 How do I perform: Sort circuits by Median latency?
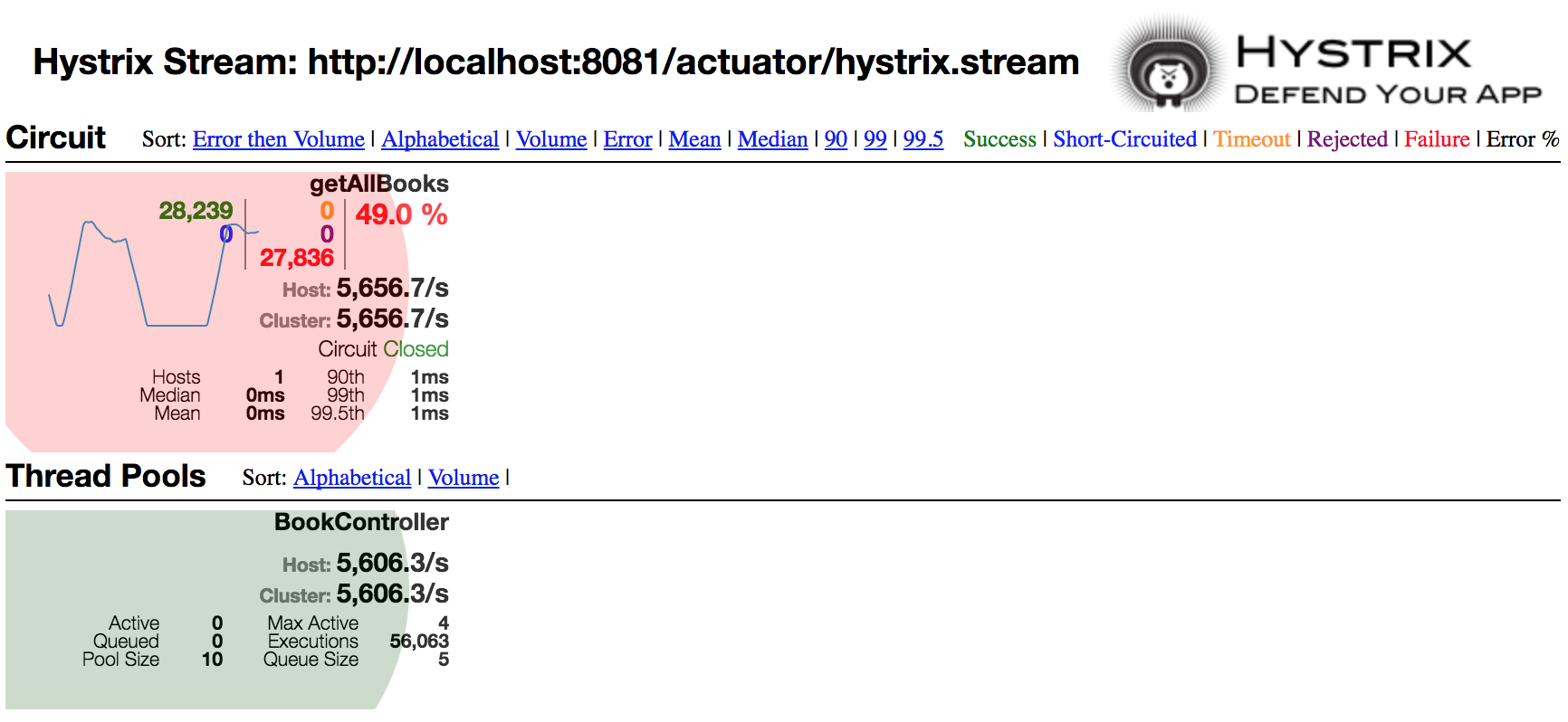pyautogui.click(x=772, y=139)
